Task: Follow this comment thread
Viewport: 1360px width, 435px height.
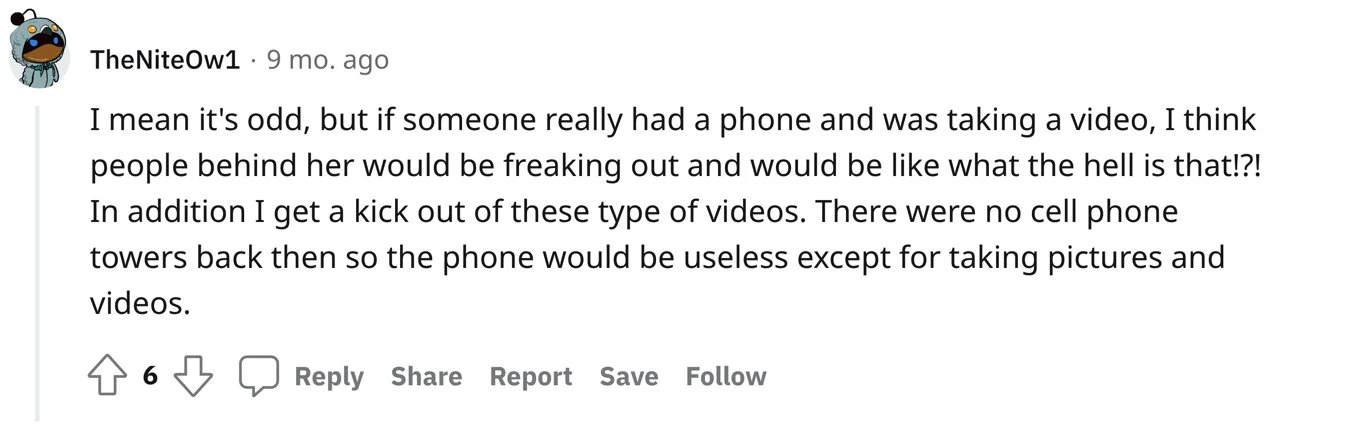Action: [x=725, y=377]
